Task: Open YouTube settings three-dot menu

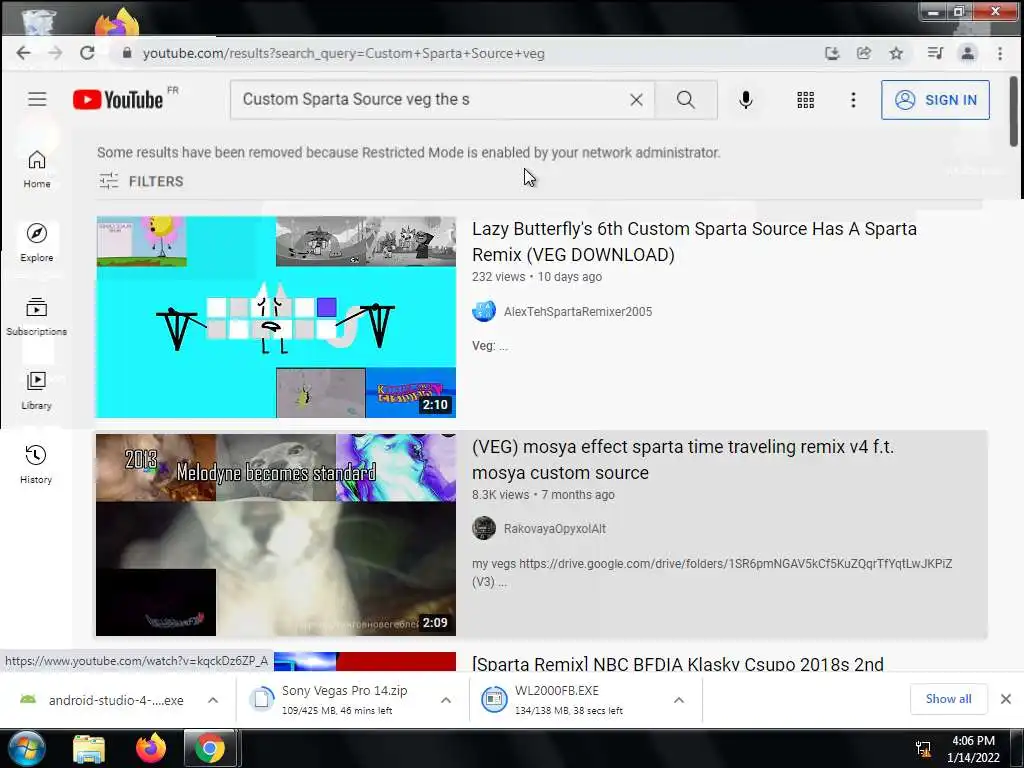Action: pyautogui.click(x=853, y=99)
